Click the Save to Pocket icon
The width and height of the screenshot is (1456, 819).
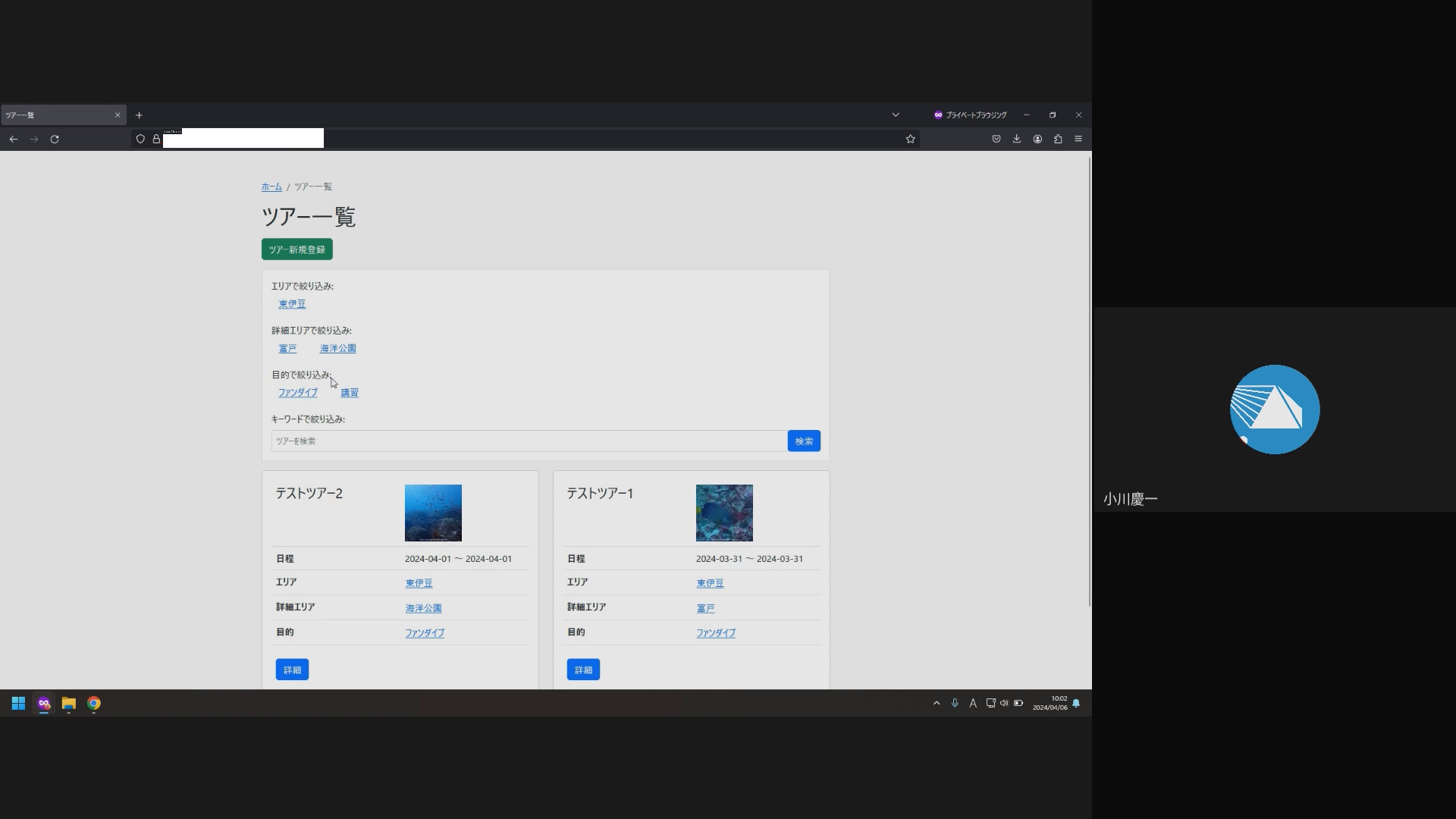(996, 140)
